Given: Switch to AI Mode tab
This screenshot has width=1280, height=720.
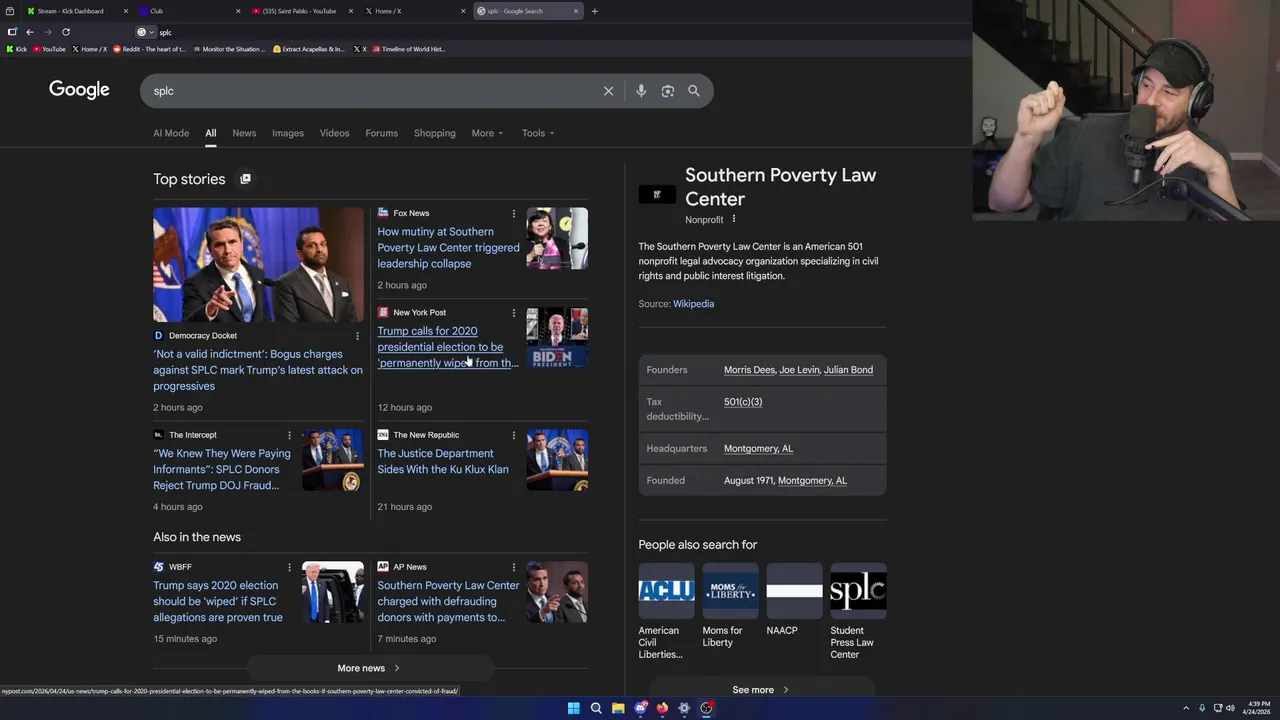Looking at the screenshot, I should [171, 133].
